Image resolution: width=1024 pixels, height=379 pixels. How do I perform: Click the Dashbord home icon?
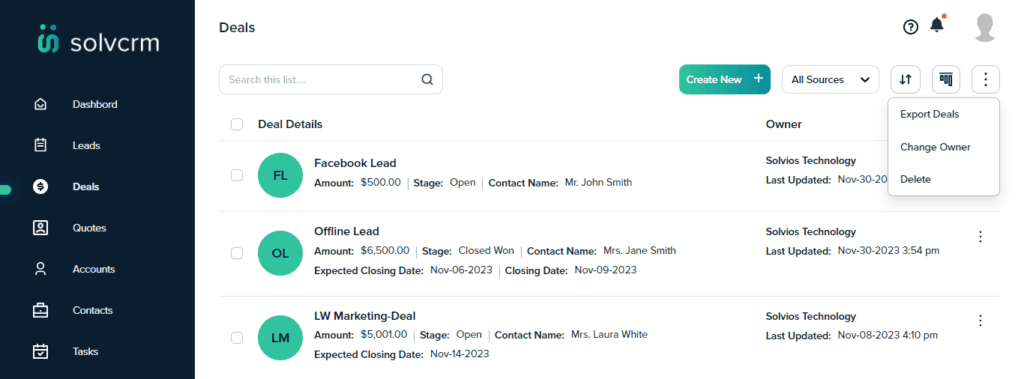(40, 104)
